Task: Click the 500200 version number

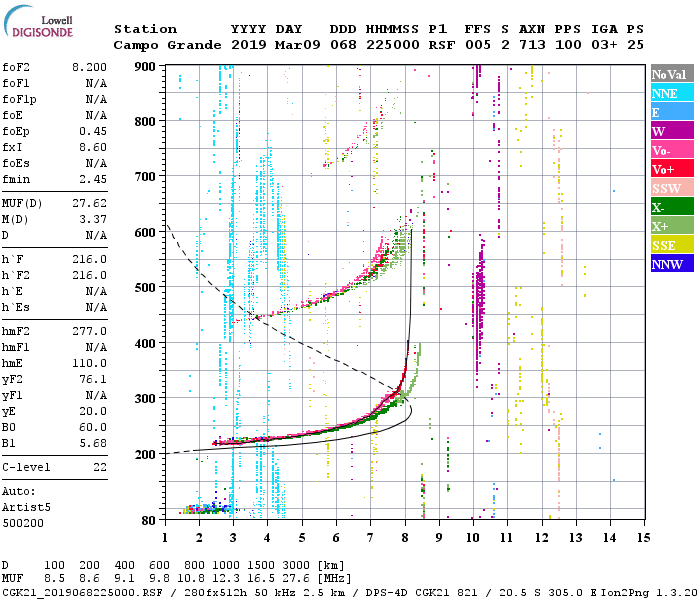Action: click(23, 523)
